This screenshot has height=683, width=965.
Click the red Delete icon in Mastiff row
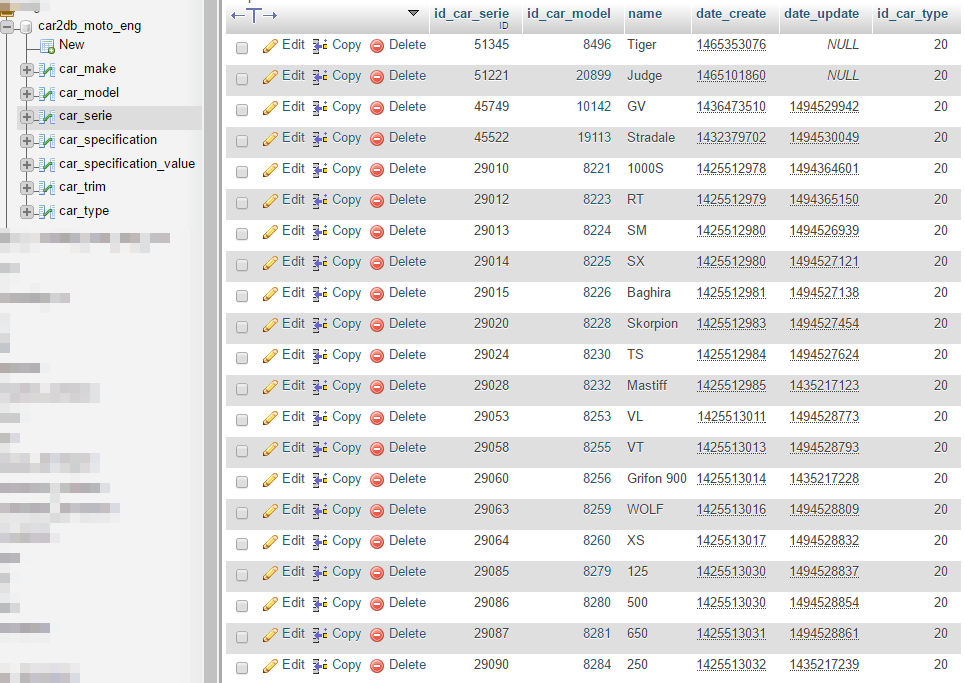[377, 386]
